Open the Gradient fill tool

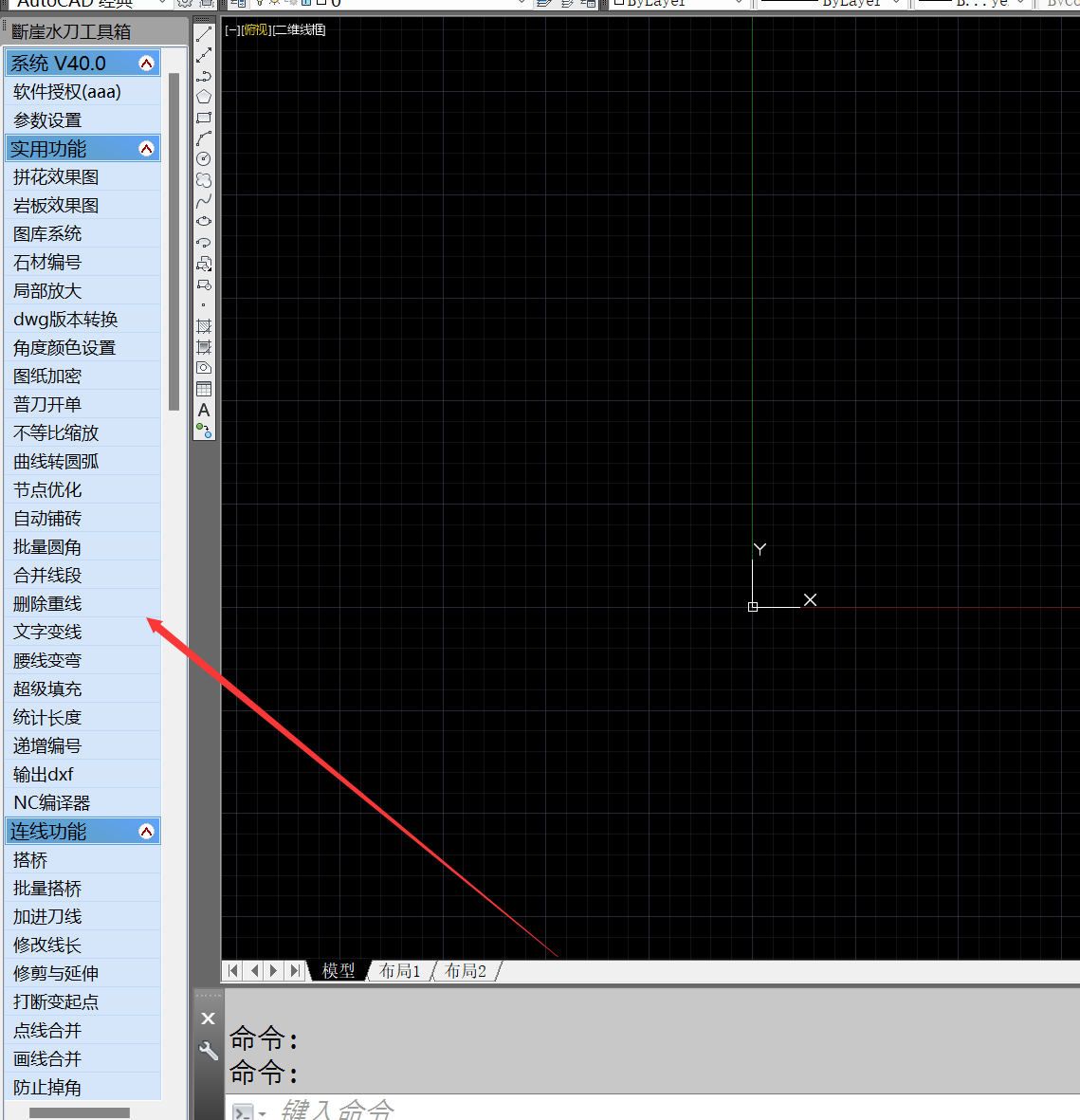(x=204, y=347)
